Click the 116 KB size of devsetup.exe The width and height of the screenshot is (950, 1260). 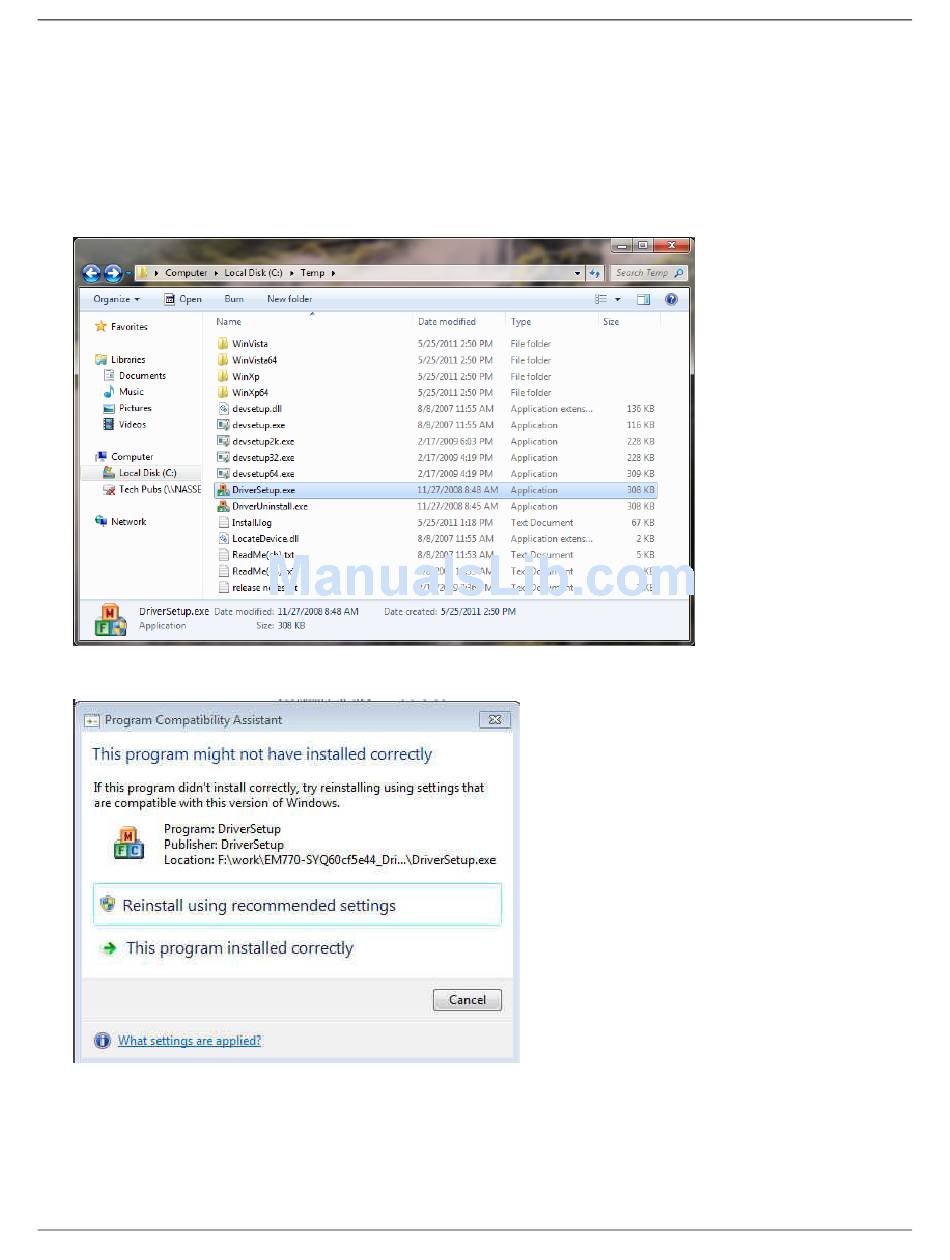click(x=640, y=425)
